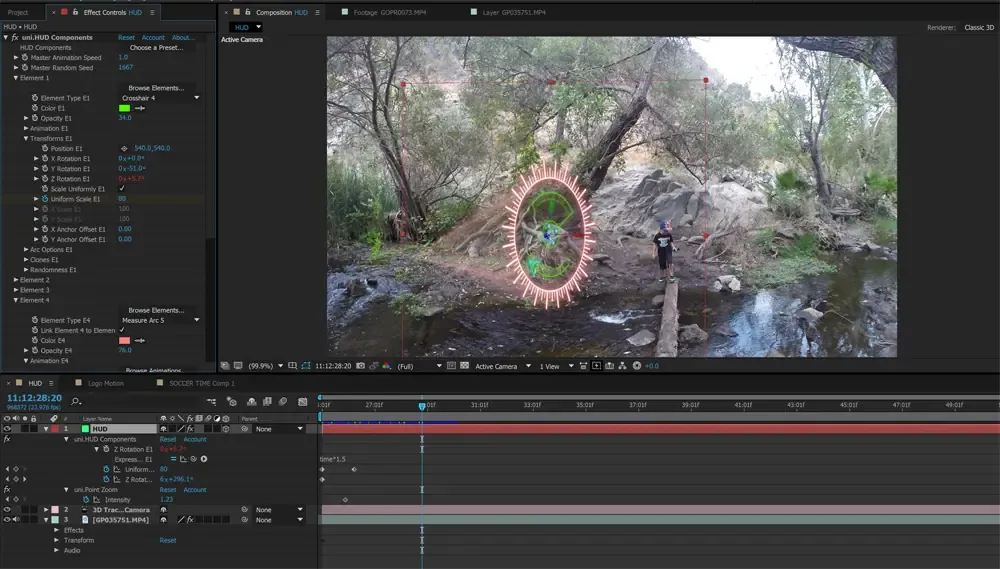Click the Color E1 eyedropper icon

pos(140,108)
